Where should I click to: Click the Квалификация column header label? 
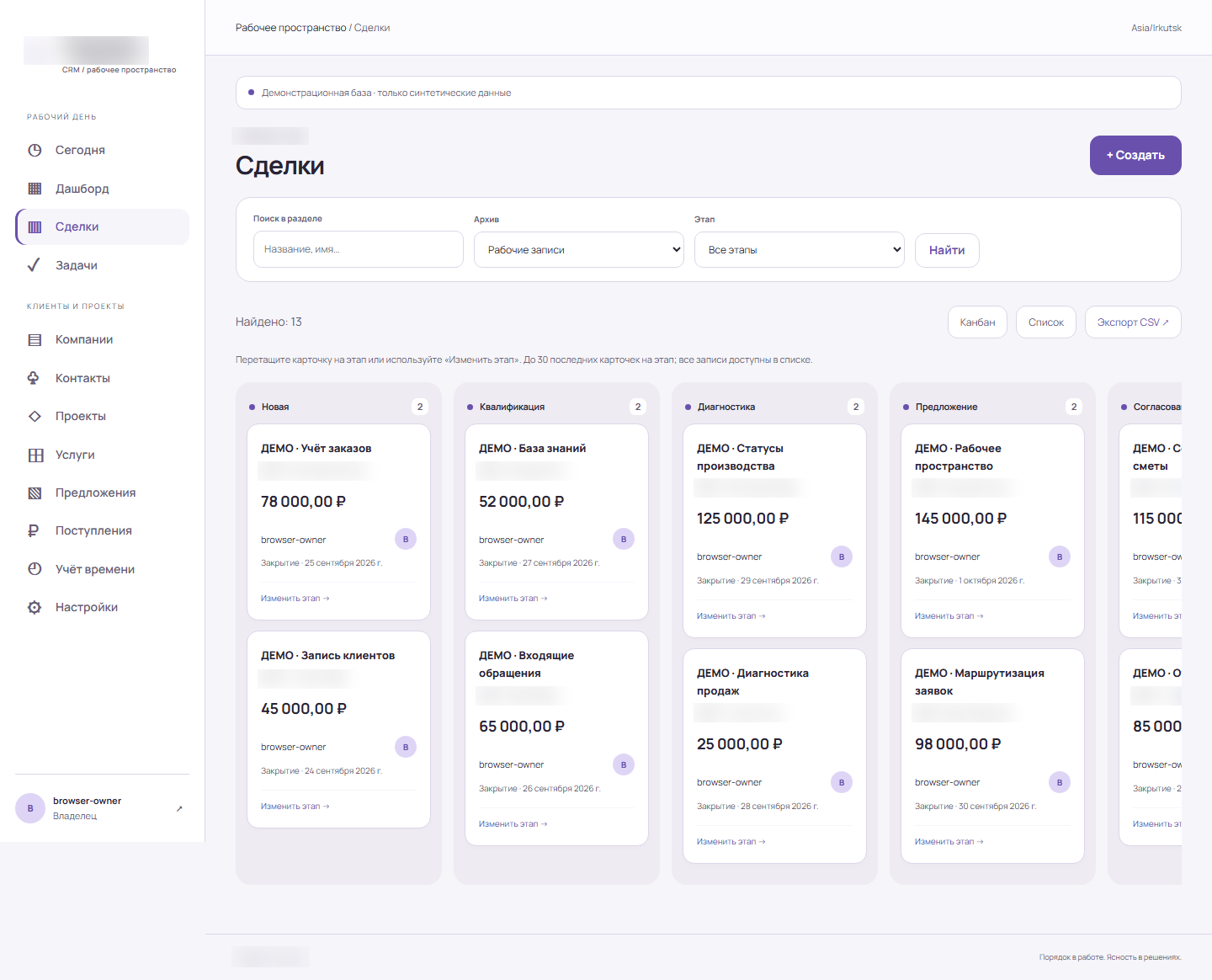[x=512, y=407]
